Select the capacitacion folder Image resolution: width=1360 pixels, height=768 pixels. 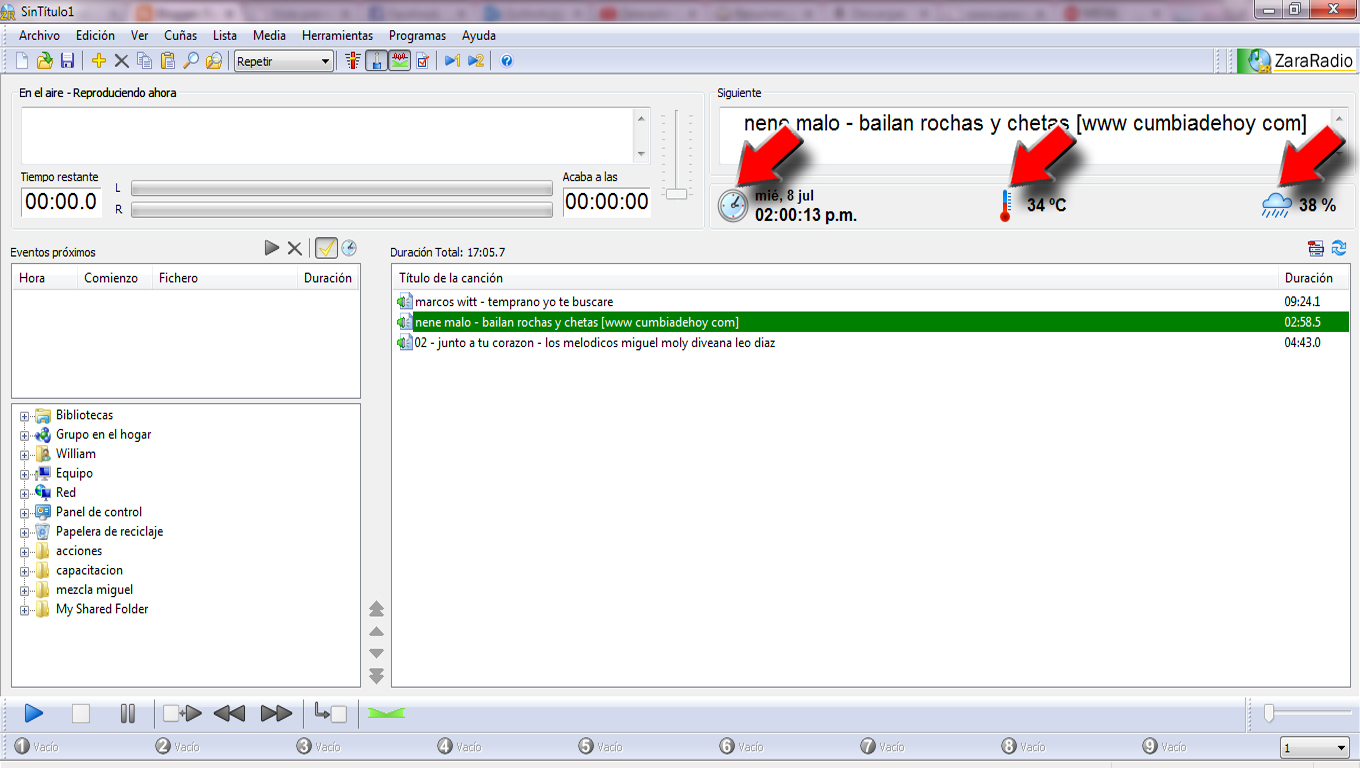[x=89, y=570]
